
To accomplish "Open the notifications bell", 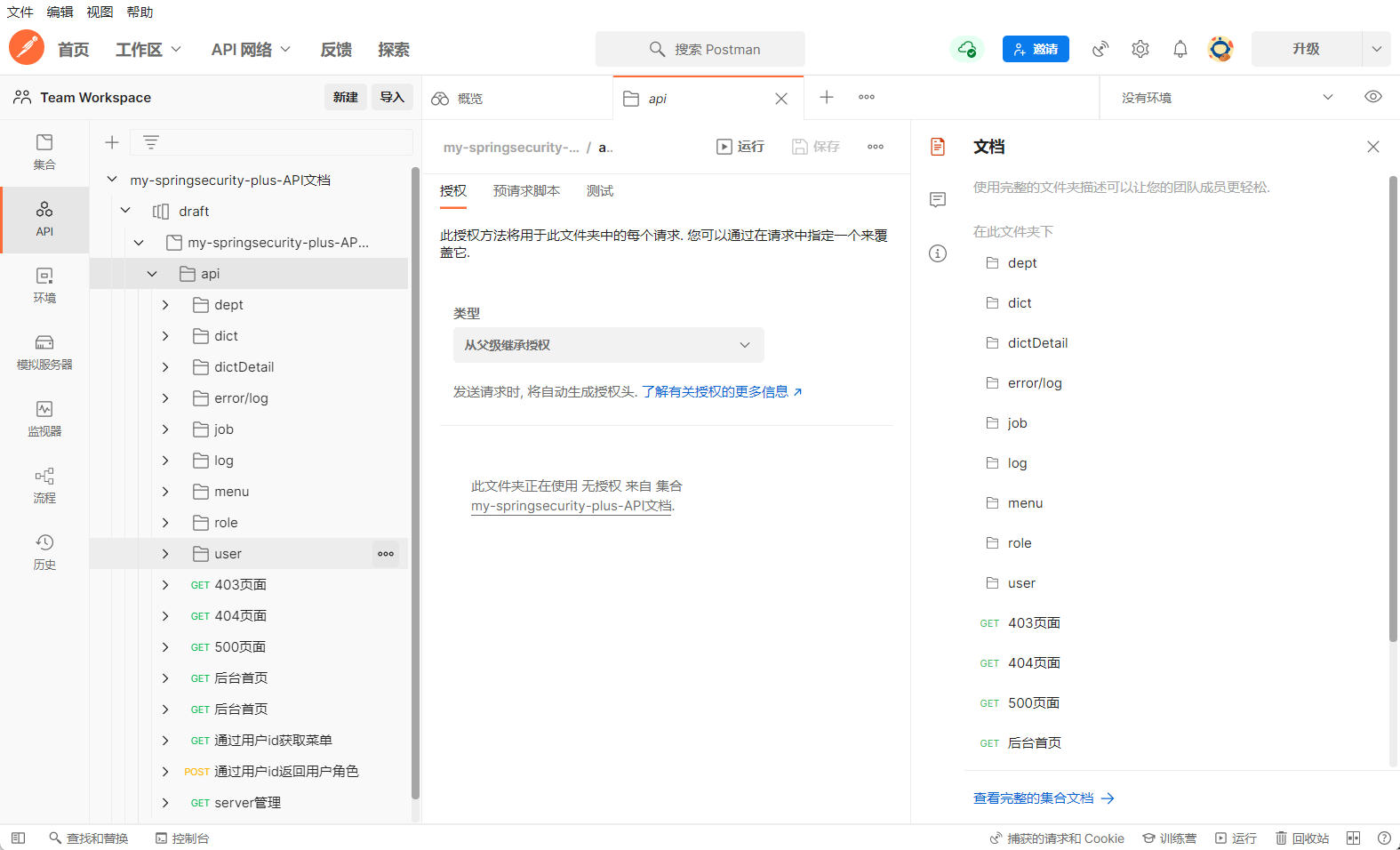I will point(1180,49).
